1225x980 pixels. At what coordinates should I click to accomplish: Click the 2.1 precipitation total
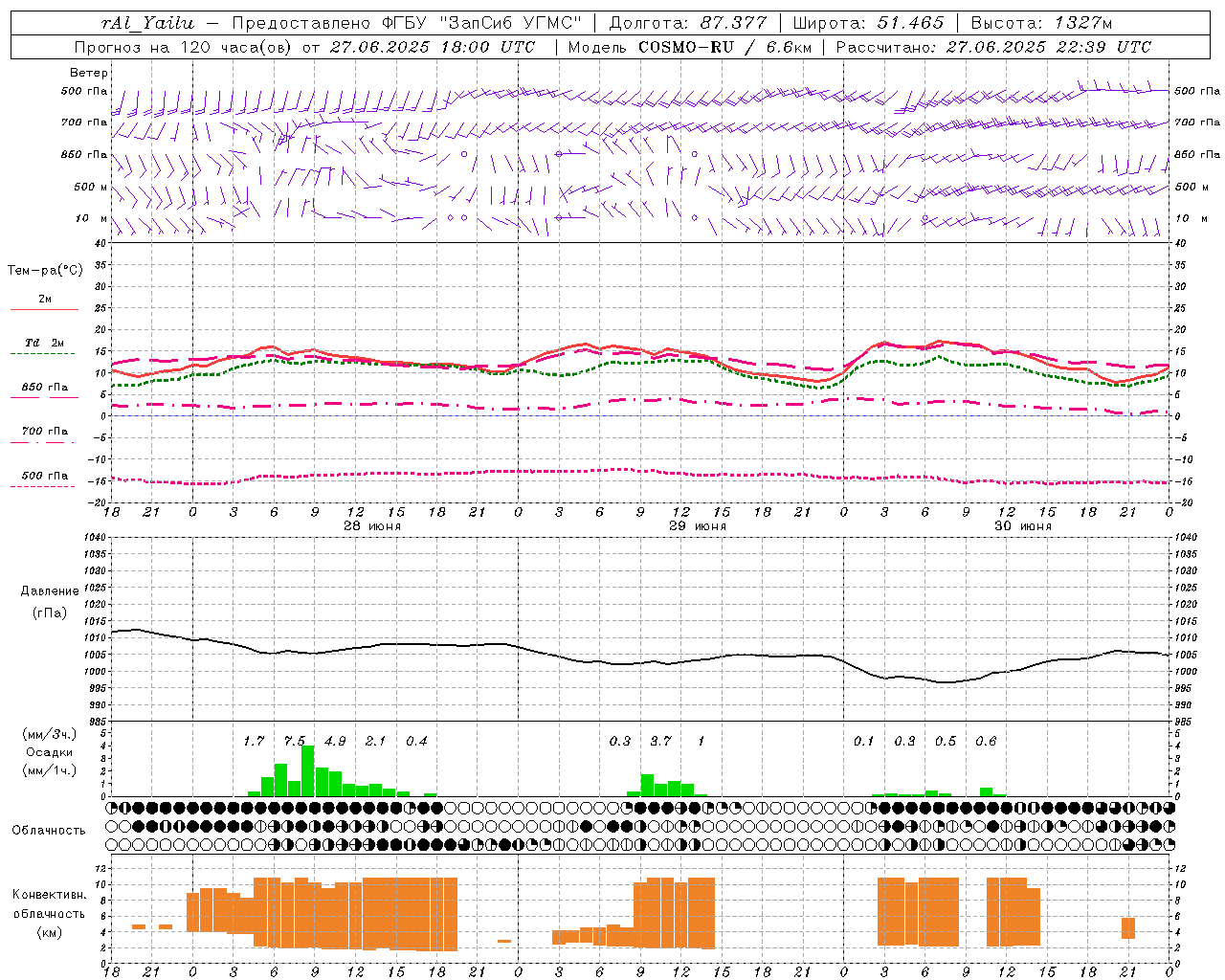375,741
